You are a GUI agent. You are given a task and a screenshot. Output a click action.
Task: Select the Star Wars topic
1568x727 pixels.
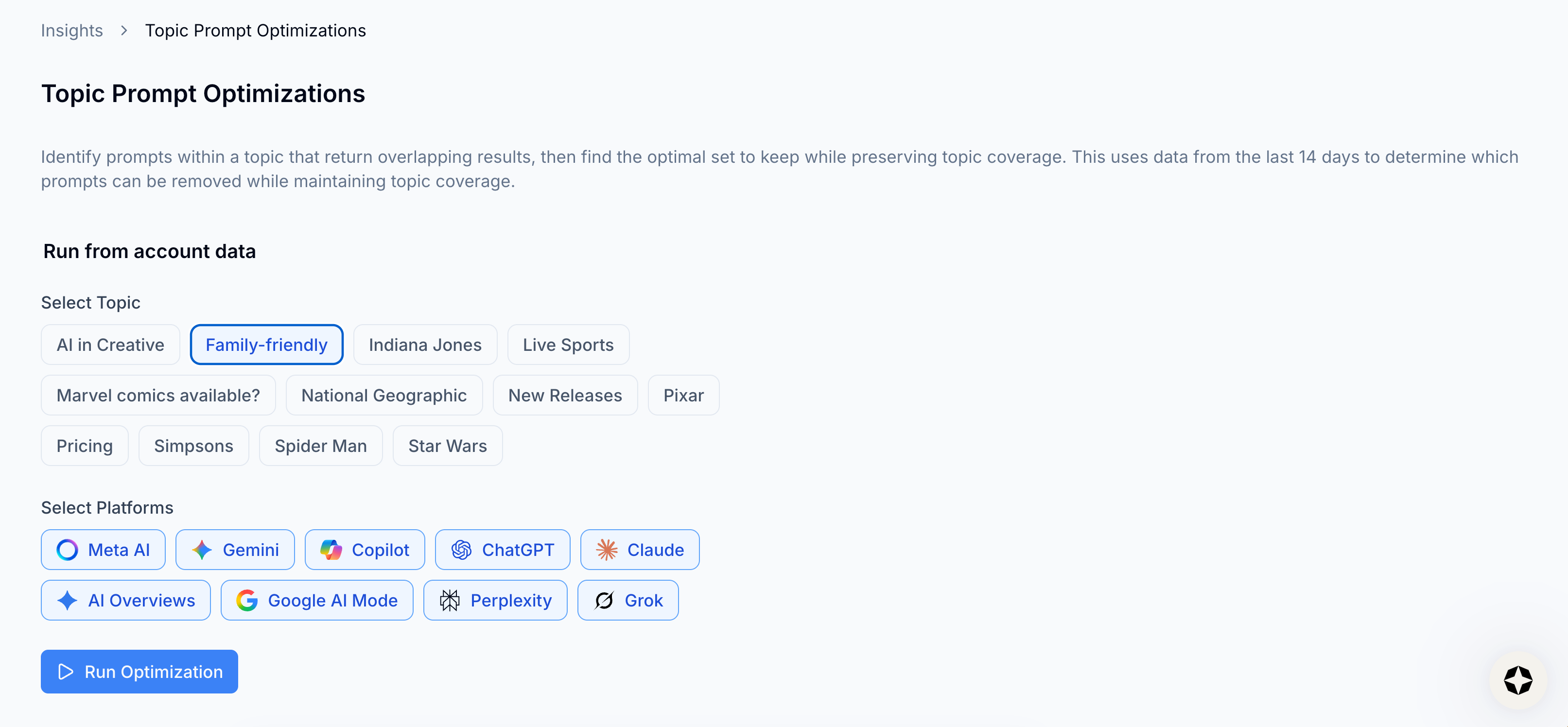[447, 446]
